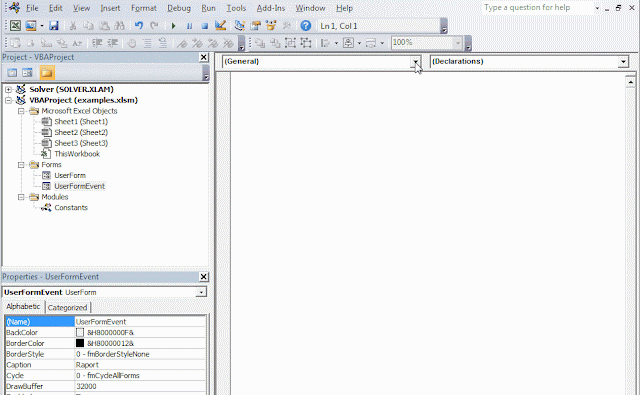The image size is (640, 395).
Task: Click the Reset stop icon
Action: (x=204, y=26)
